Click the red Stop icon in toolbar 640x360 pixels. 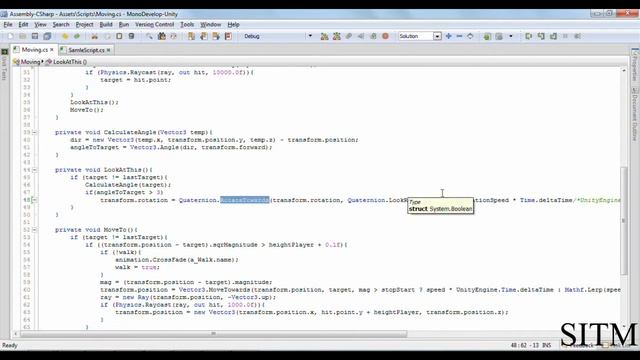tap(385, 36)
